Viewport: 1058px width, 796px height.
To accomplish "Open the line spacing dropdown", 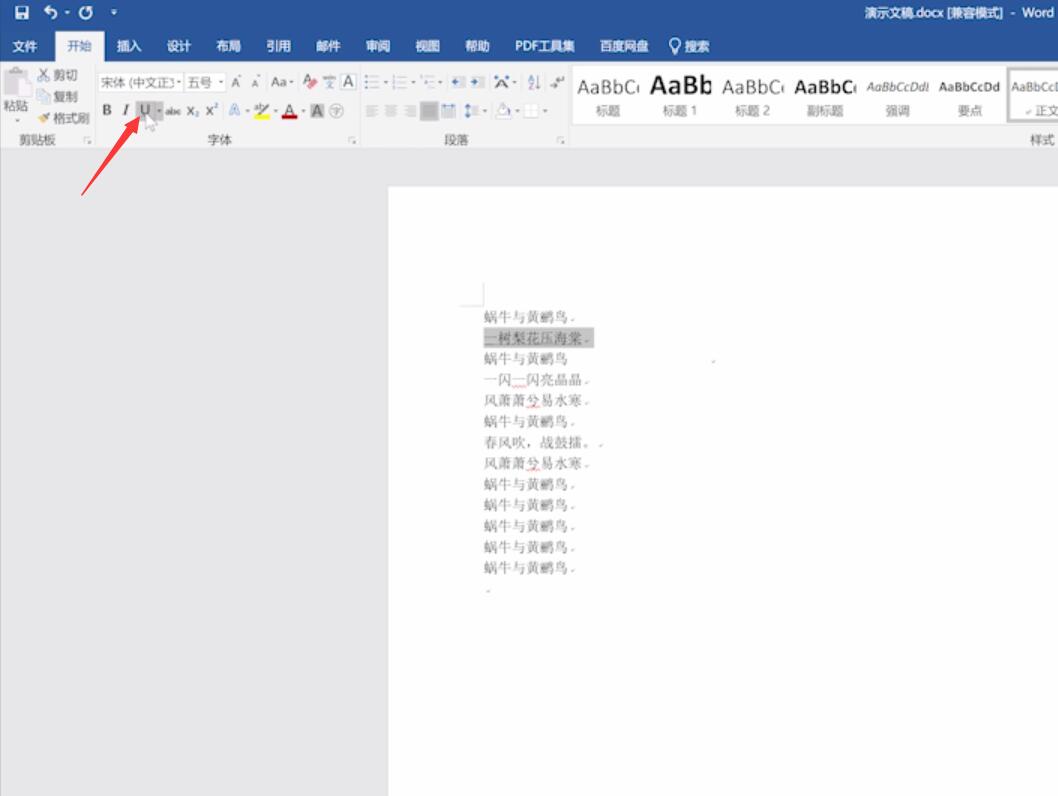I will 476,111.
